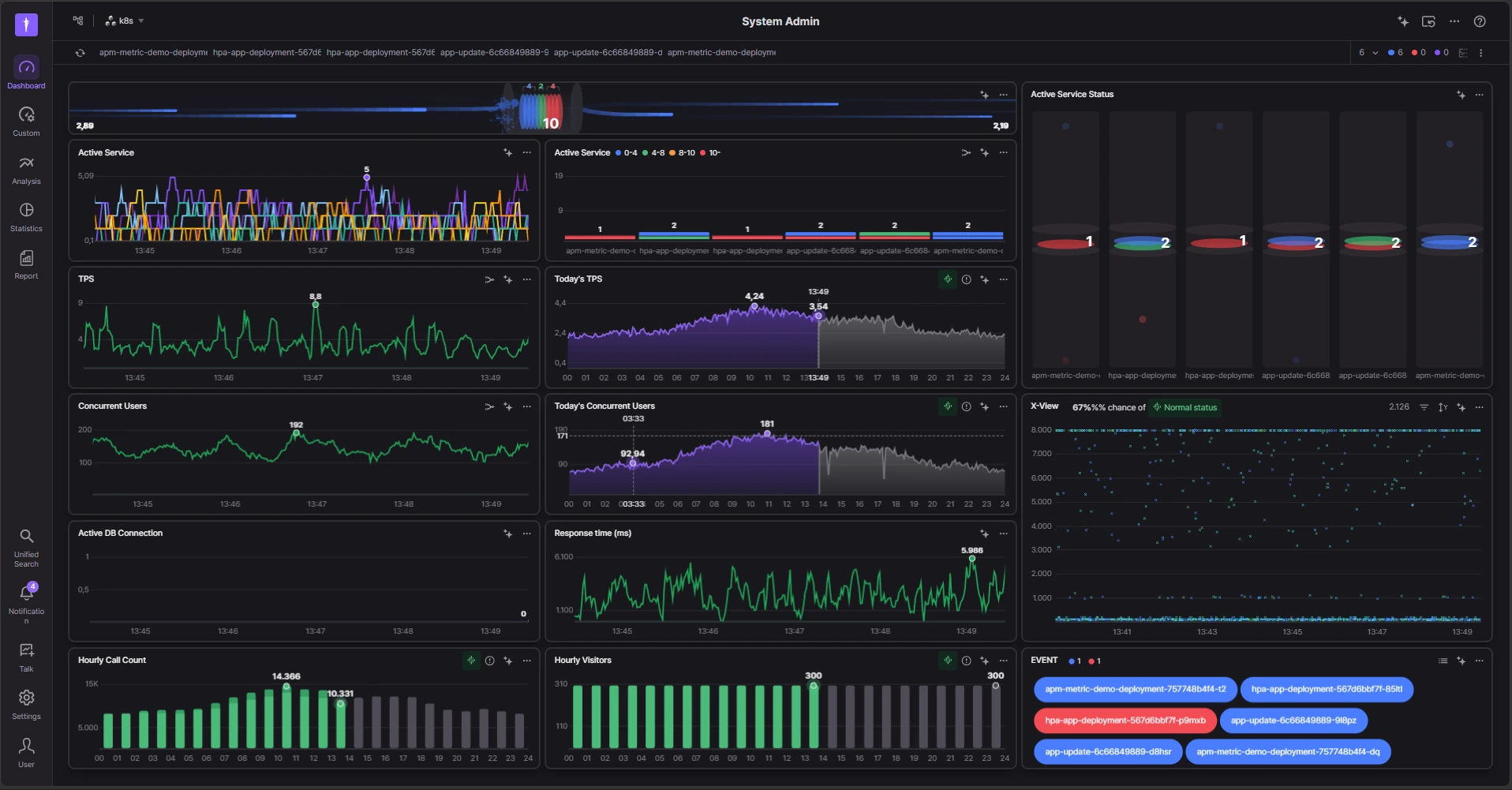Click the refresh icon before the agent list
The image size is (1512, 790).
pyautogui.click(x=80, y=53)
